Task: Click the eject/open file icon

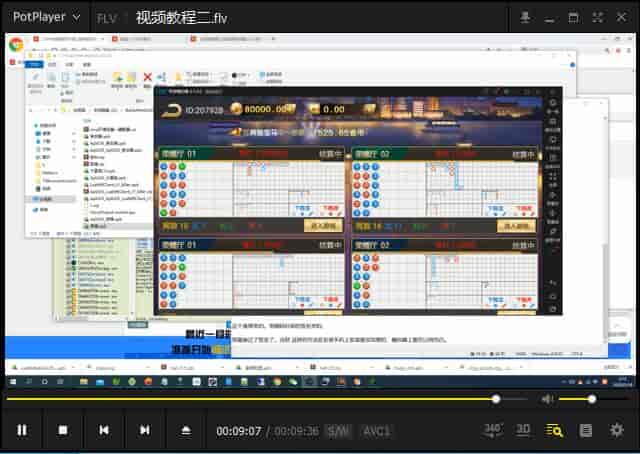Action: click(185, 430)
